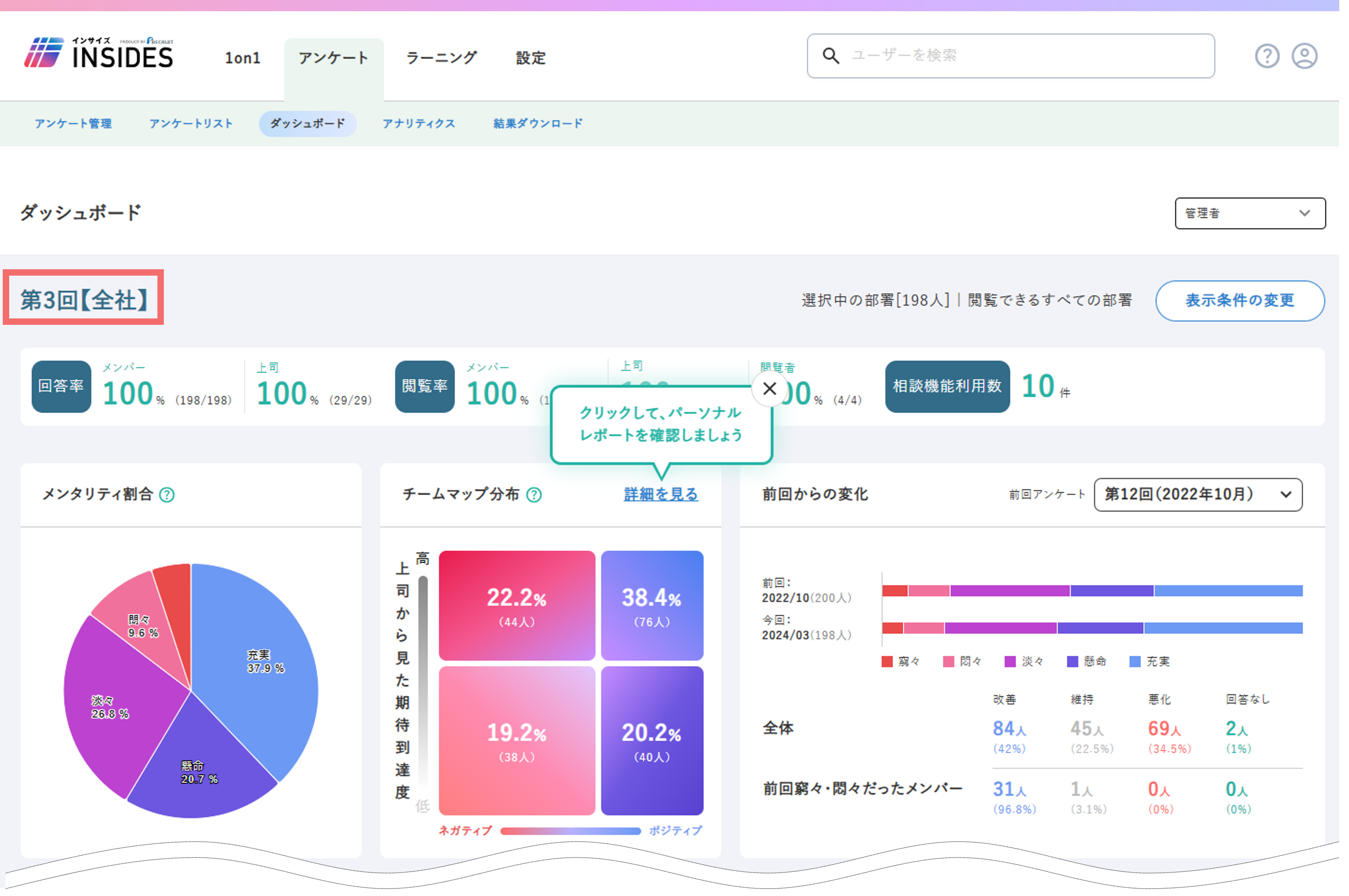Viewport: 1349px width, 896px height.
Task: Click the 38.4% (76人) team map quadrant
Action: click(652, 606)
